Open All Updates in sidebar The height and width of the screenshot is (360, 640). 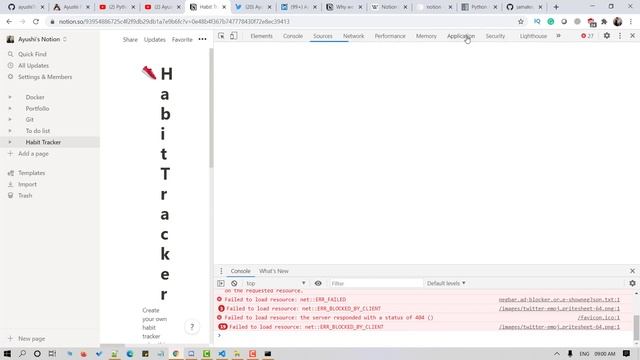(33, 65)
